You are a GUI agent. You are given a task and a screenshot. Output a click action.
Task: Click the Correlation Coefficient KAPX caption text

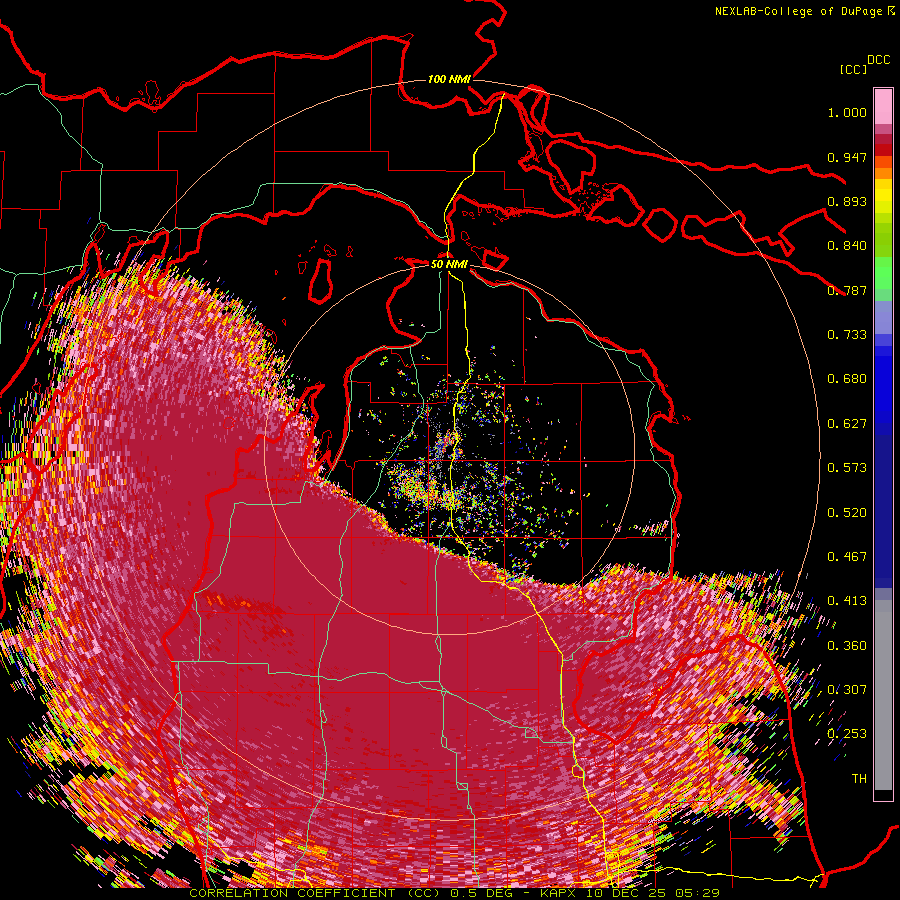click(454, 893)
